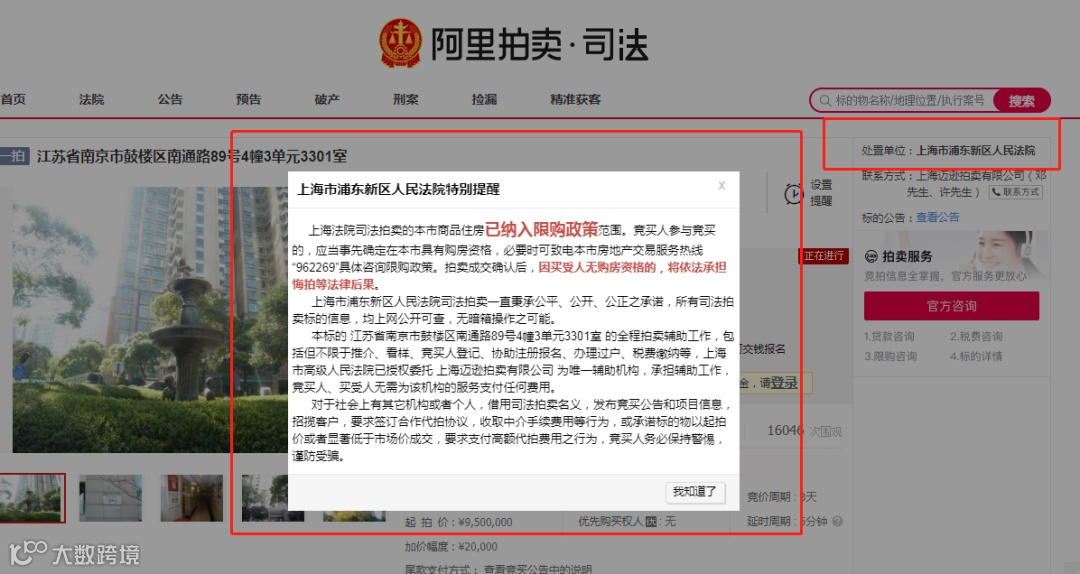The image size is (1080, 574).
Task: Click the 我知道了 button in dialog
Action: 695,492
